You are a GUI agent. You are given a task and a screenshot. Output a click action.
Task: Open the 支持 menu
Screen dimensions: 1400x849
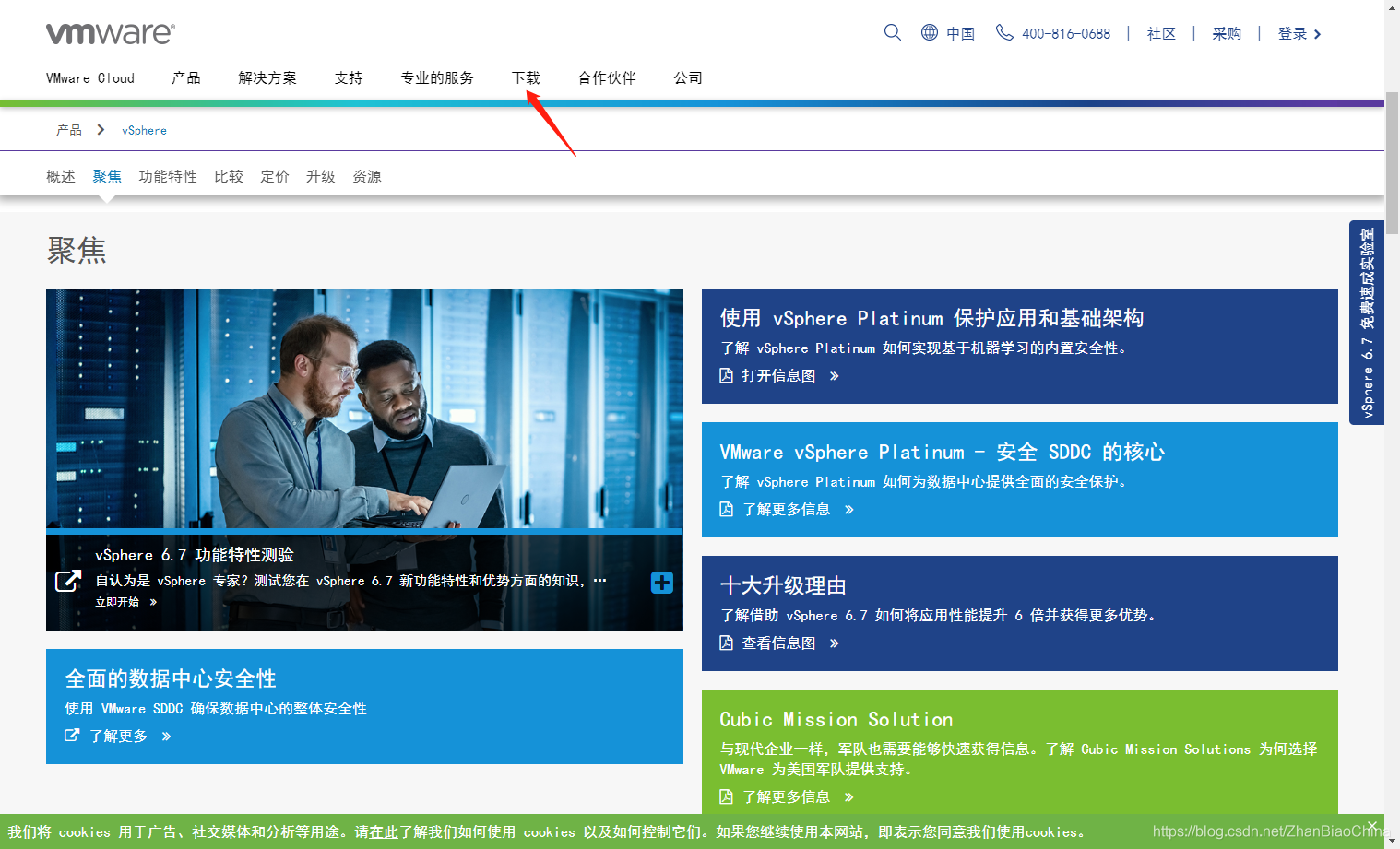(x=349, y=78)
